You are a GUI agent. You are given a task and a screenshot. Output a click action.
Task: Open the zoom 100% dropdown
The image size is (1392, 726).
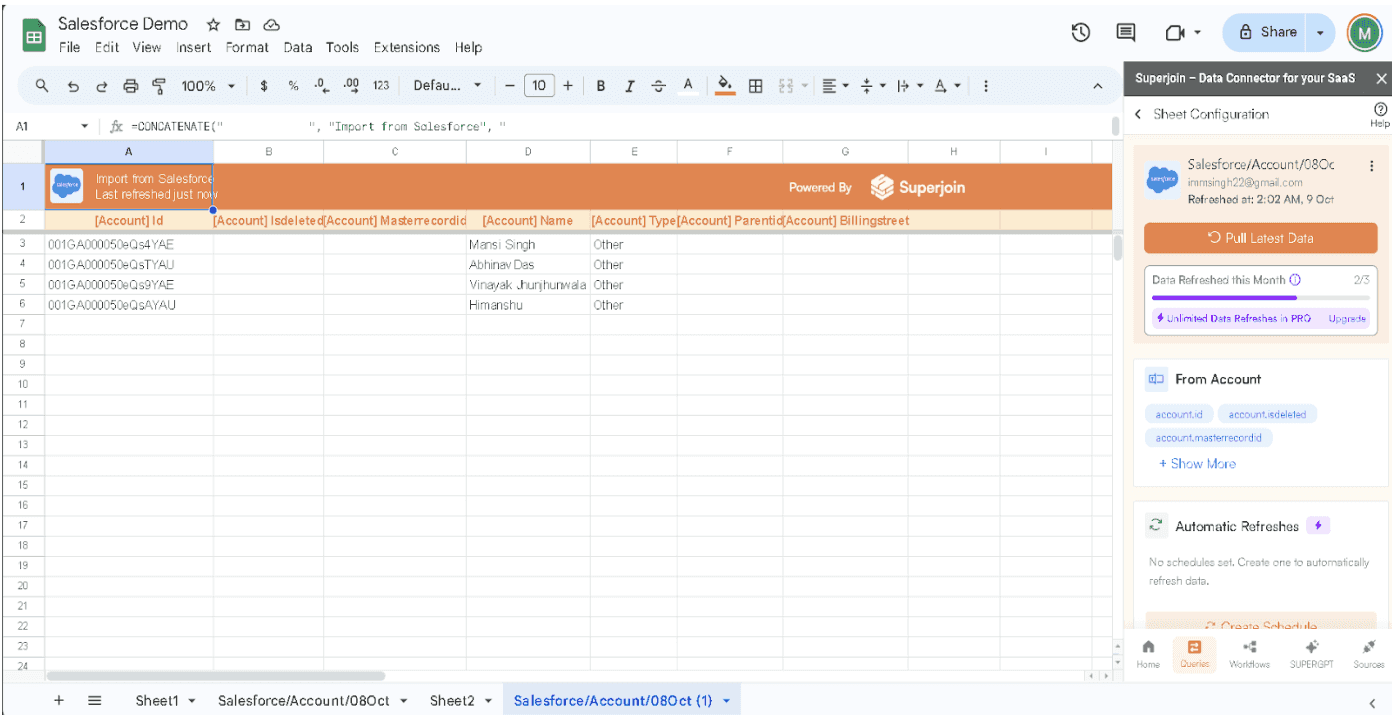pos(207,86)
